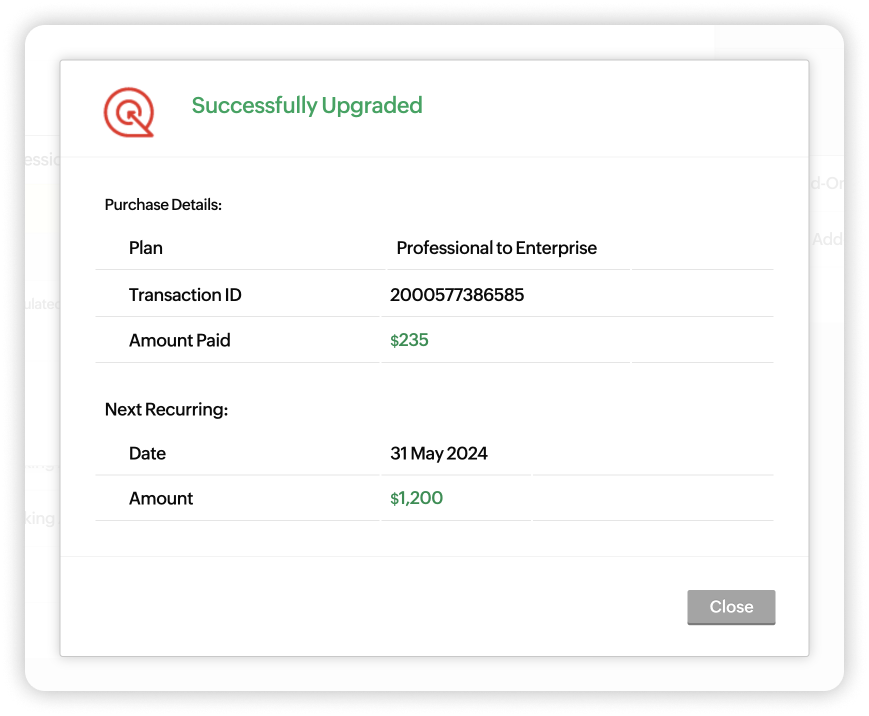The height and width of the screenshot is (716, 869).
Task: Click the Amount Paid label
Action: tap(180, 340)
